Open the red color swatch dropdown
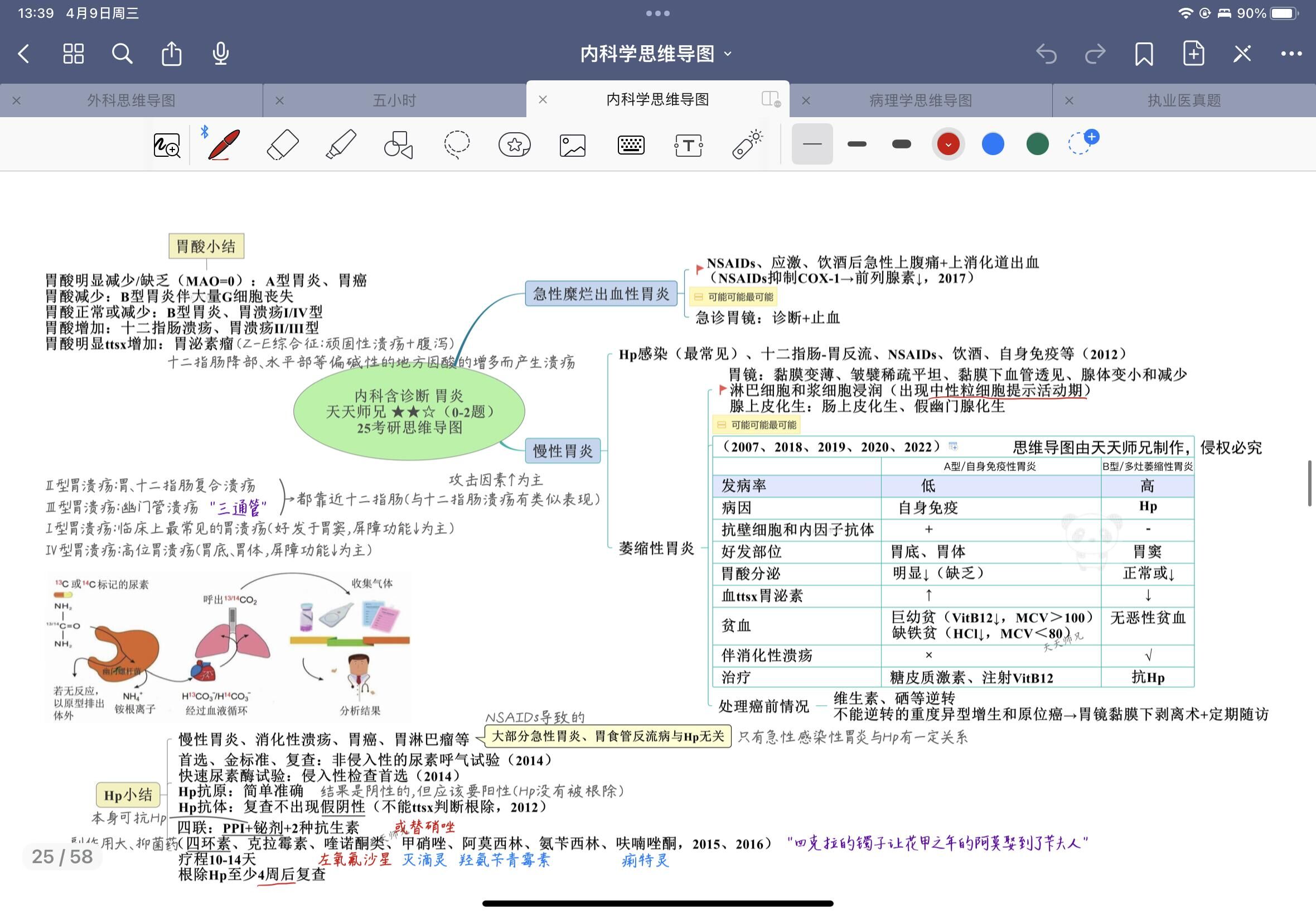This screenshot has height=915, width=1316. (948, 145)
